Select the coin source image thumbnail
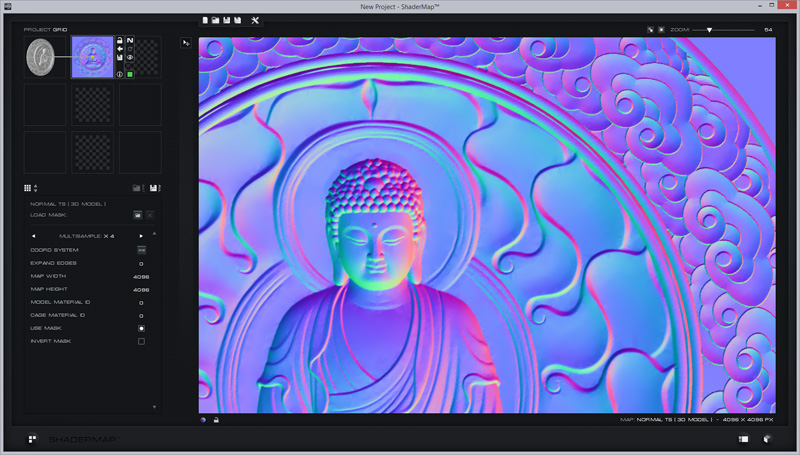The width and height of the screenshot is (800, 455). pos(40,57)
